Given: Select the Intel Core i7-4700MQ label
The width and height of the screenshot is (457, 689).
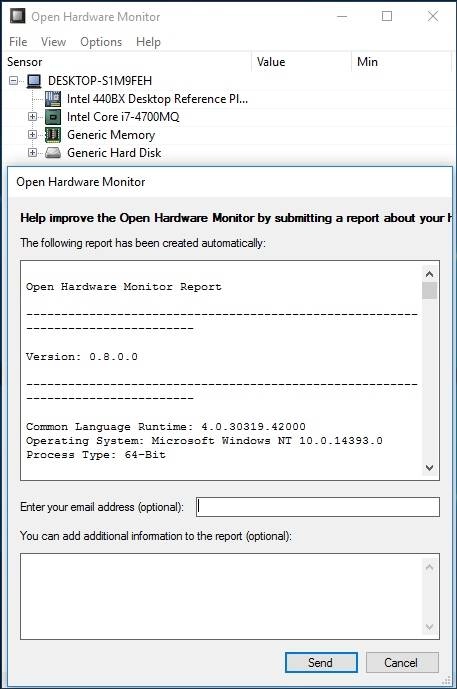Looking at the screenshot, I should click(123, 117).
